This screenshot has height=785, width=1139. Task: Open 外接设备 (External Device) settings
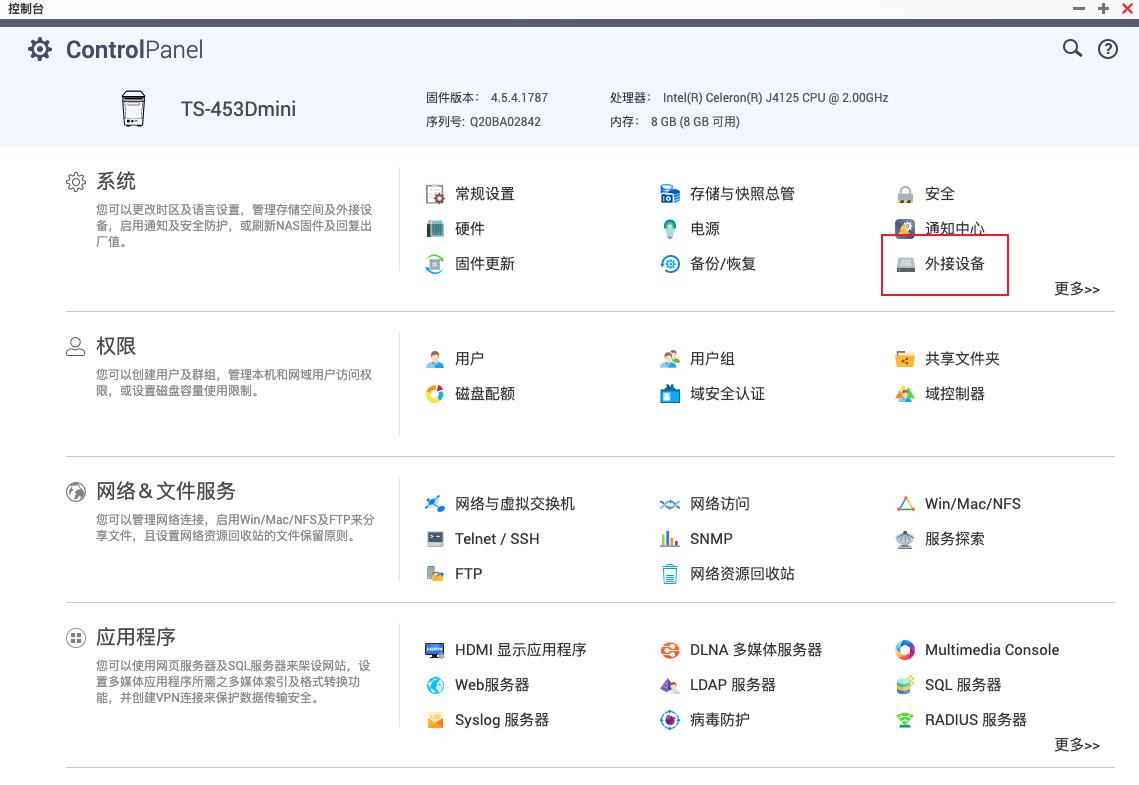(952, 264)
